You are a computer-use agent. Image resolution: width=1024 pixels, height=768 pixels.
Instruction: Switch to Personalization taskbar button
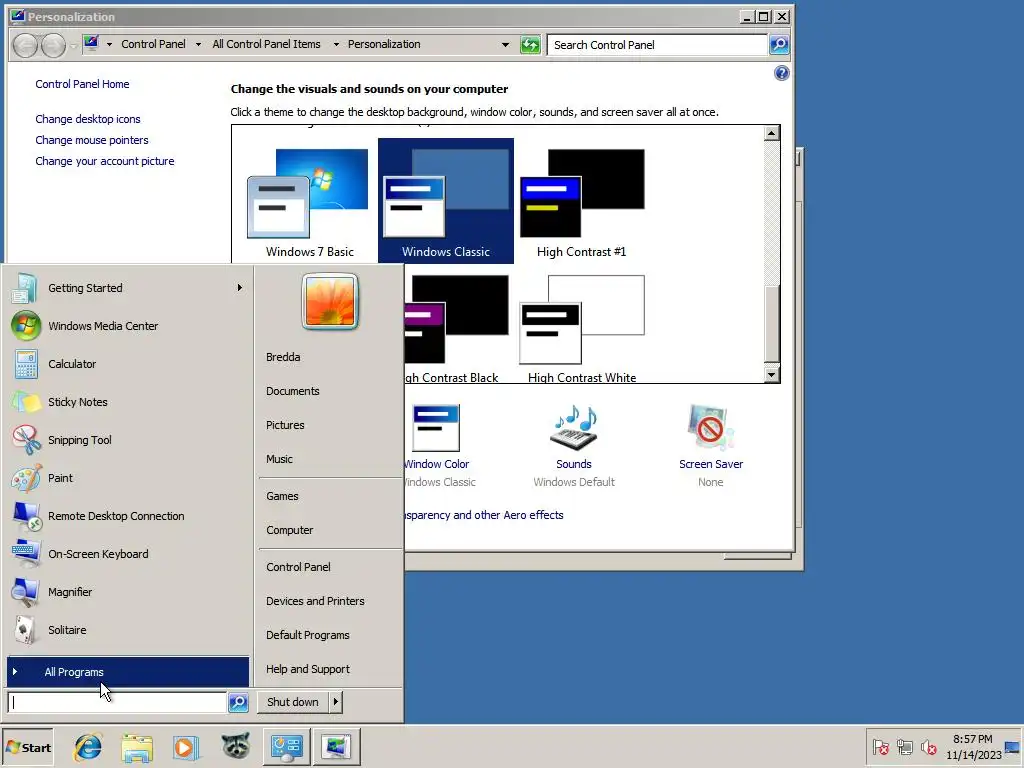click(336, 746)
